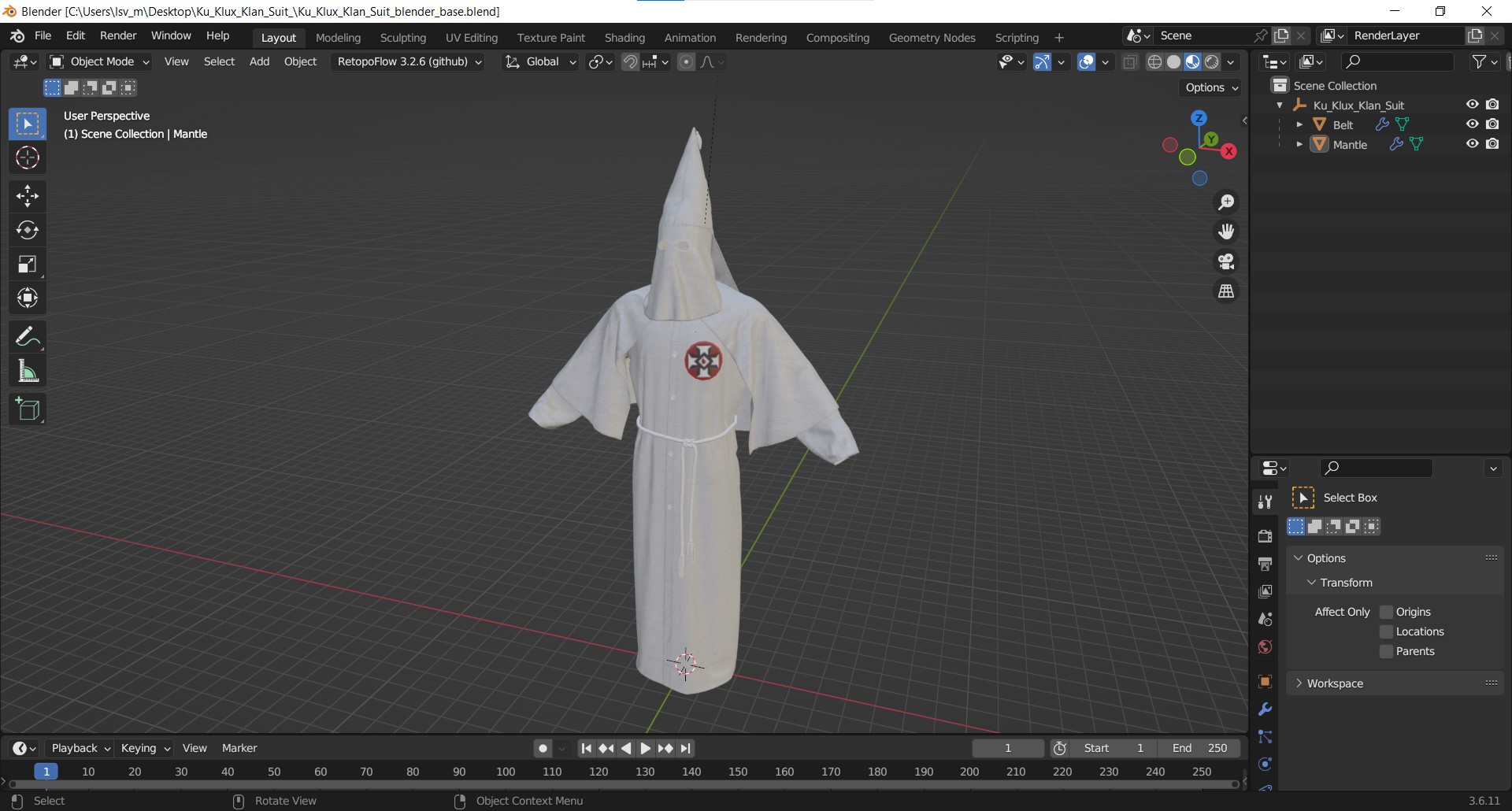
Task: Toggle proportional editing in the header
Action: tap(687, 62)
